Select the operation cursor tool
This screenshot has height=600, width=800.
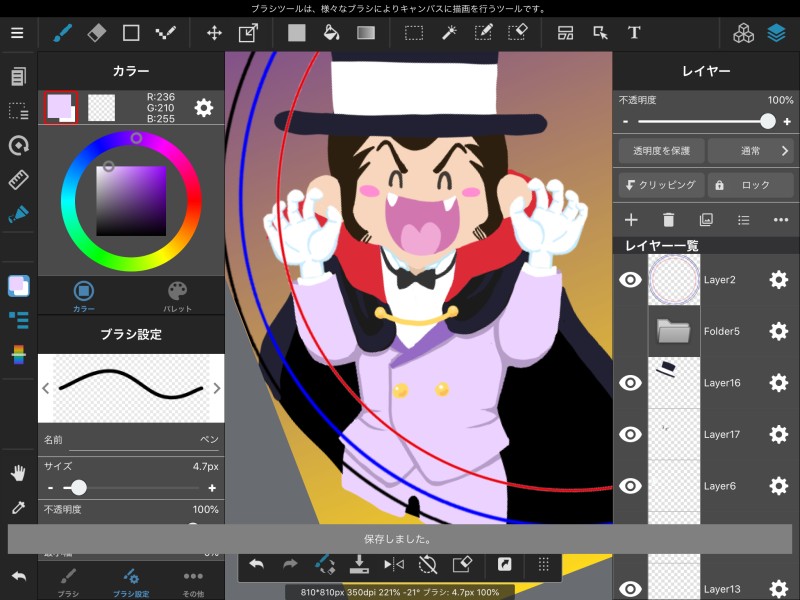click(600, 33)
